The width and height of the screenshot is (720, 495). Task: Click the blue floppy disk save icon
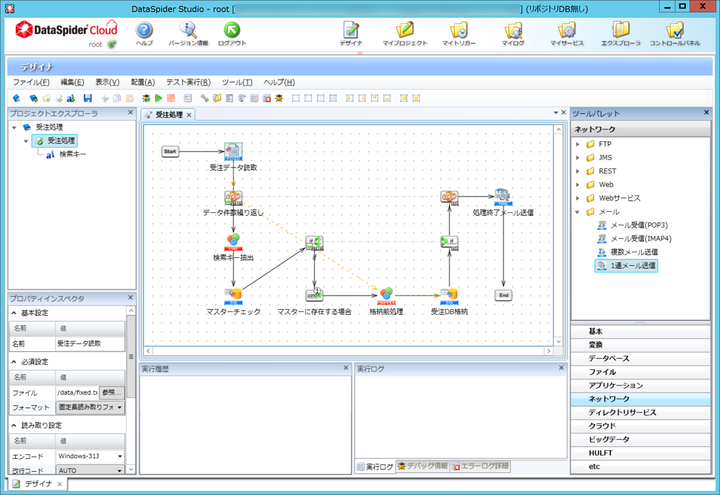tap(88, 98)
